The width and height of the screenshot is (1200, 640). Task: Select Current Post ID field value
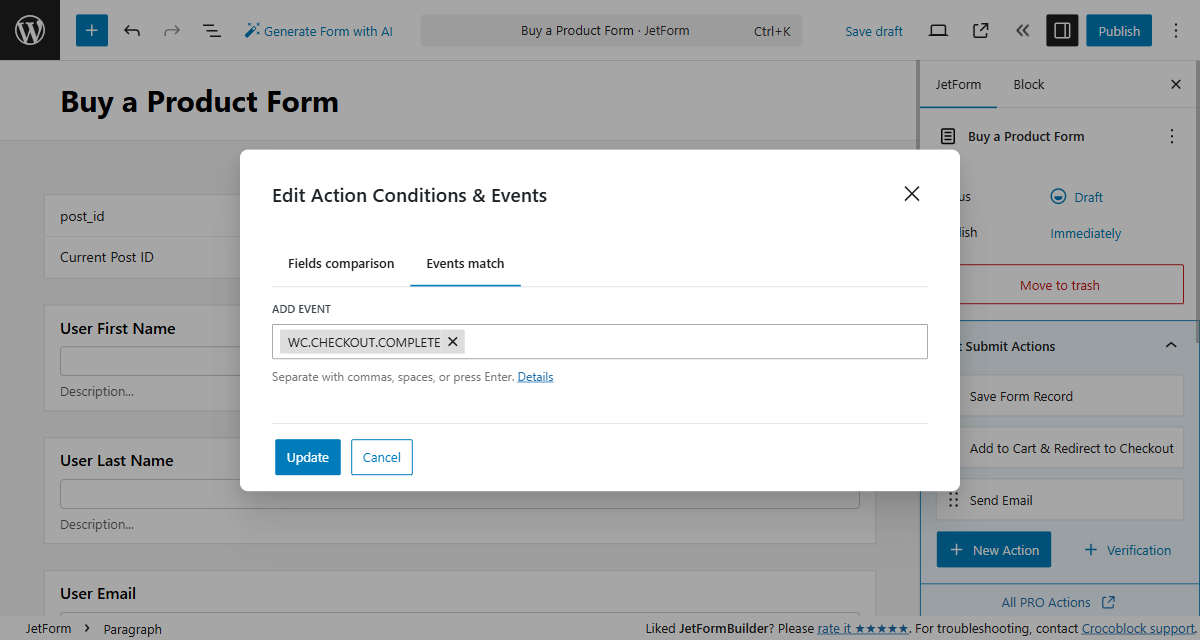[x=107, y=257]
